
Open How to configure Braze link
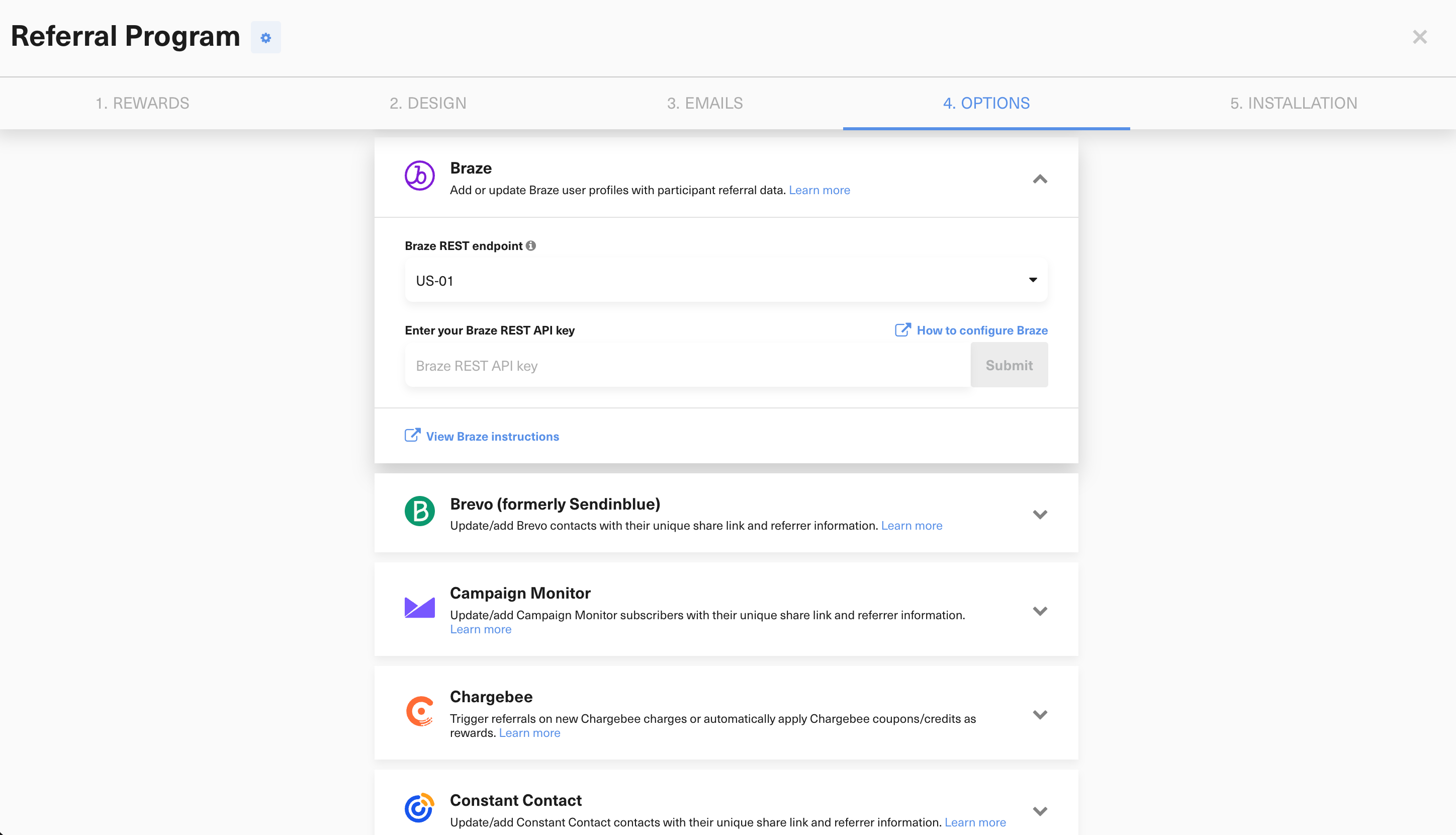coord(982,330)
